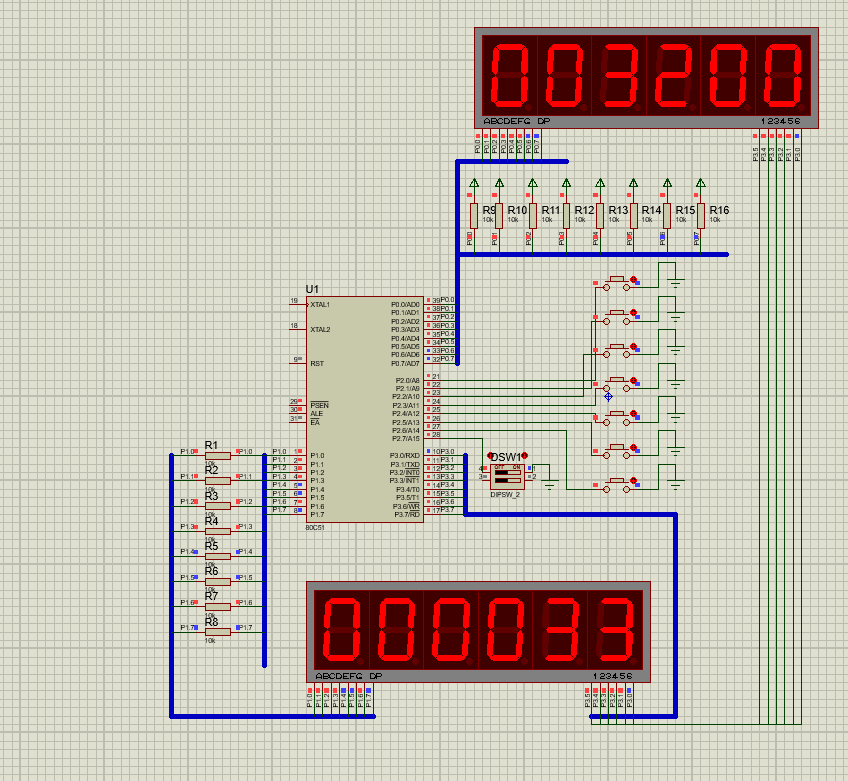Click the PSEN pin label on U1
This screenshot has width=848, height=781.
(x=319, y=405)
